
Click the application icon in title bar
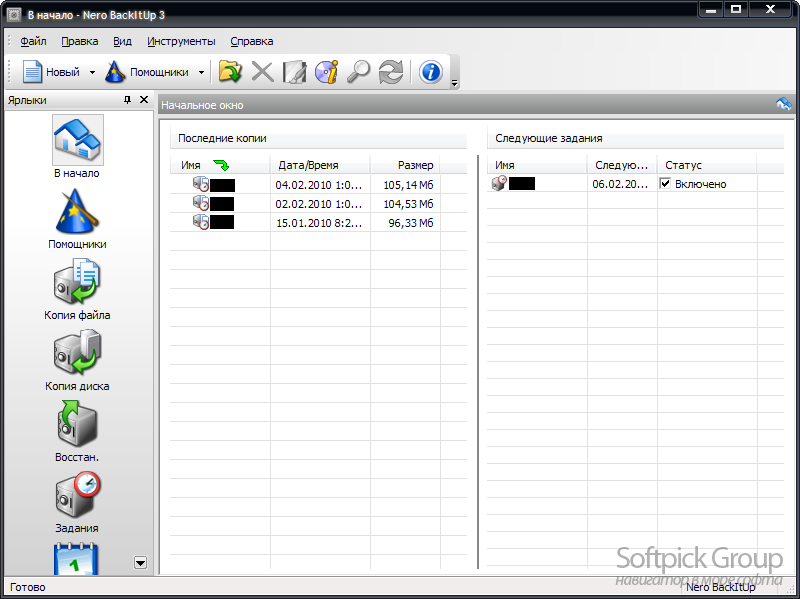pyautogui.click(x=14, y=15)
